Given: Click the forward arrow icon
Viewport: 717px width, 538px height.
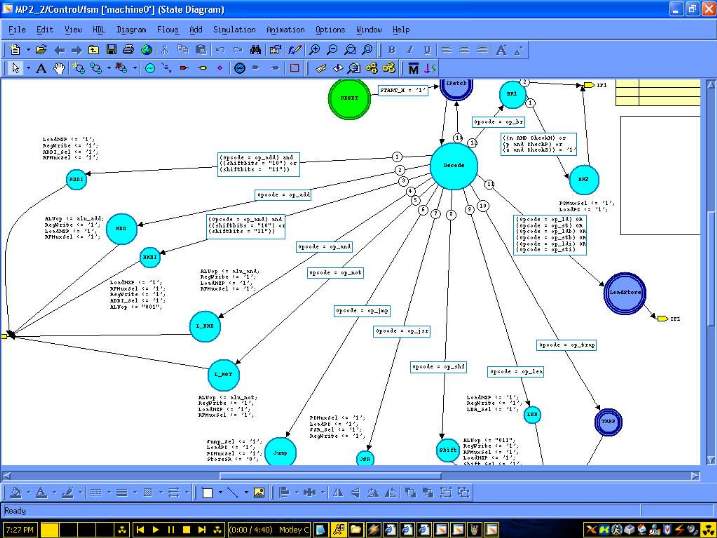Looking at the screenshot, I should click(76, 49).
